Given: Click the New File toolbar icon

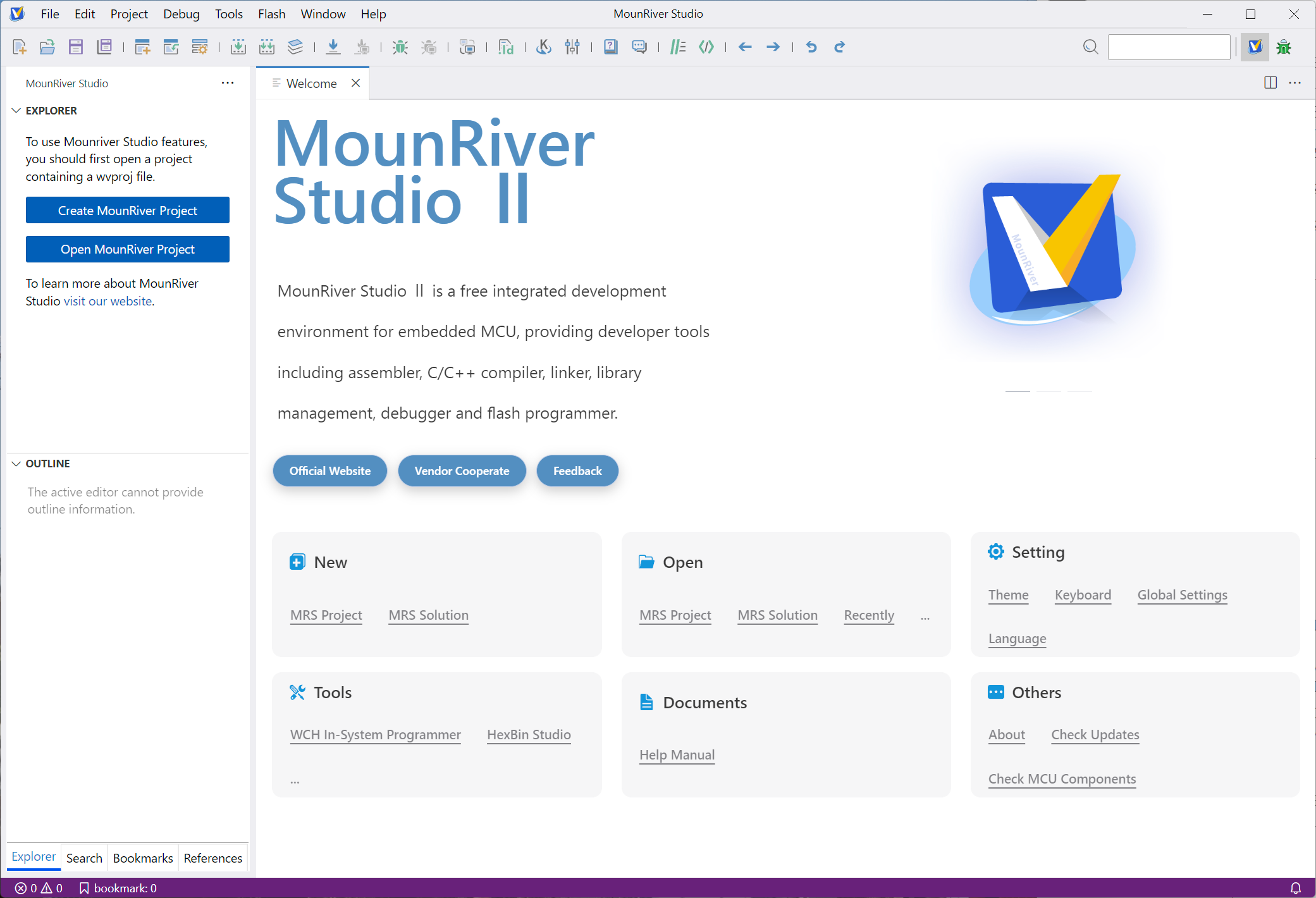Looking at the screenshot, I should tap(20, 47).
